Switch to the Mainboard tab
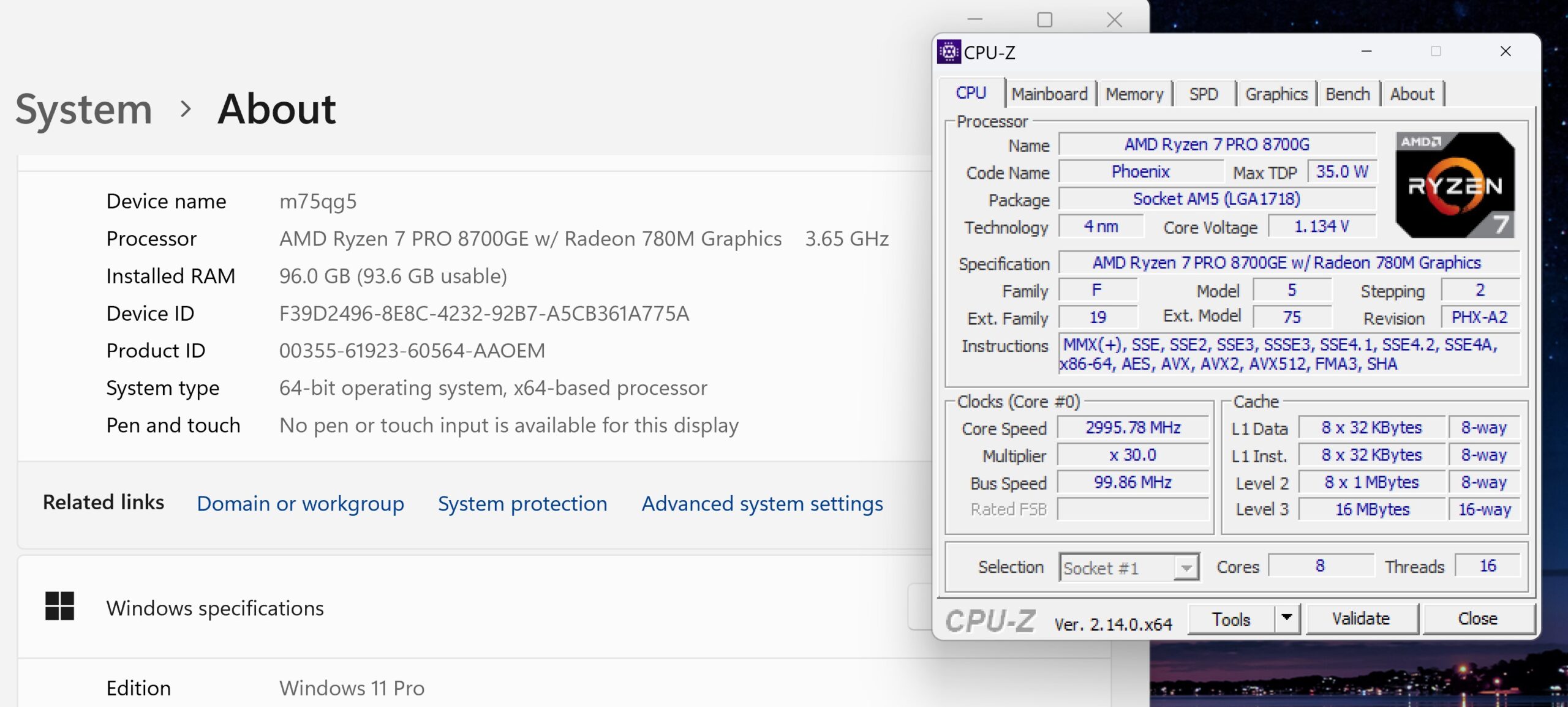The image size is (1568, 707). pyautogui.click(x=1049, y=94)
